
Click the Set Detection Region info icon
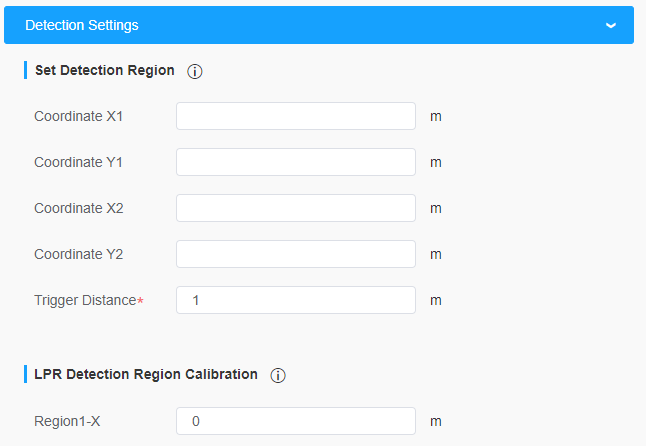[195, 72]
